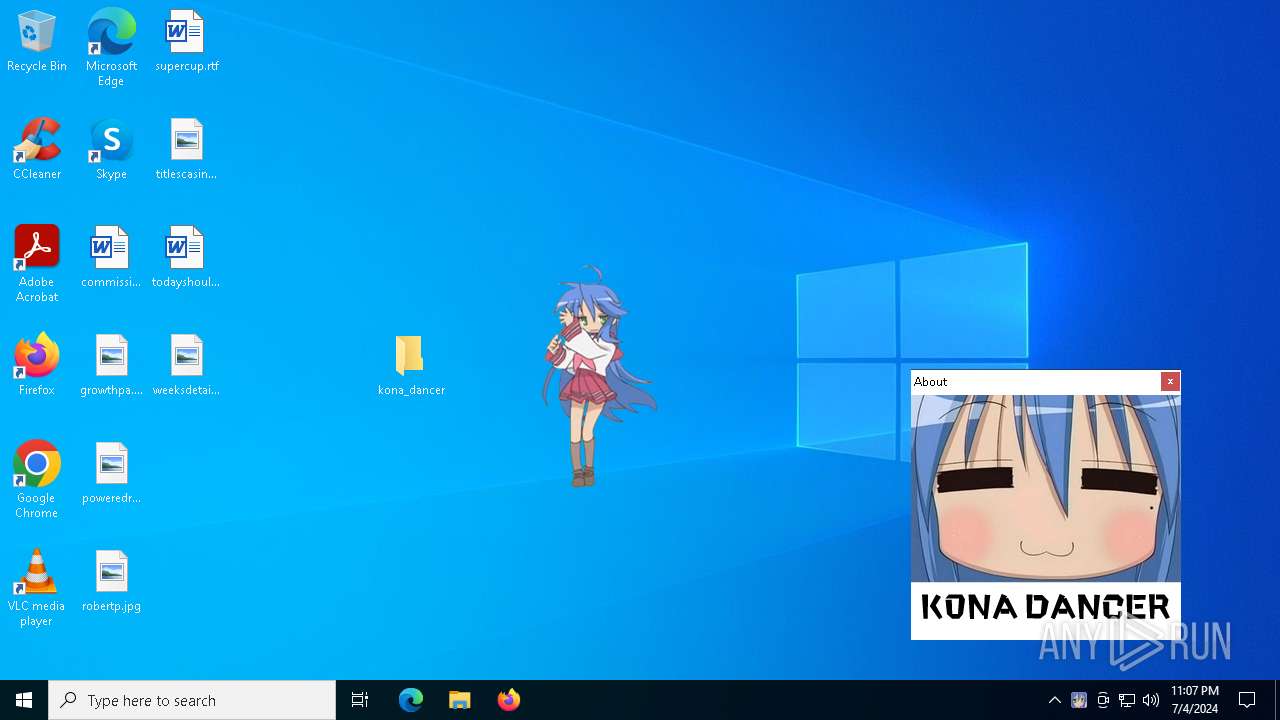1280x720 pixels.
Task: Close the About window
Action: (1170, 382)
